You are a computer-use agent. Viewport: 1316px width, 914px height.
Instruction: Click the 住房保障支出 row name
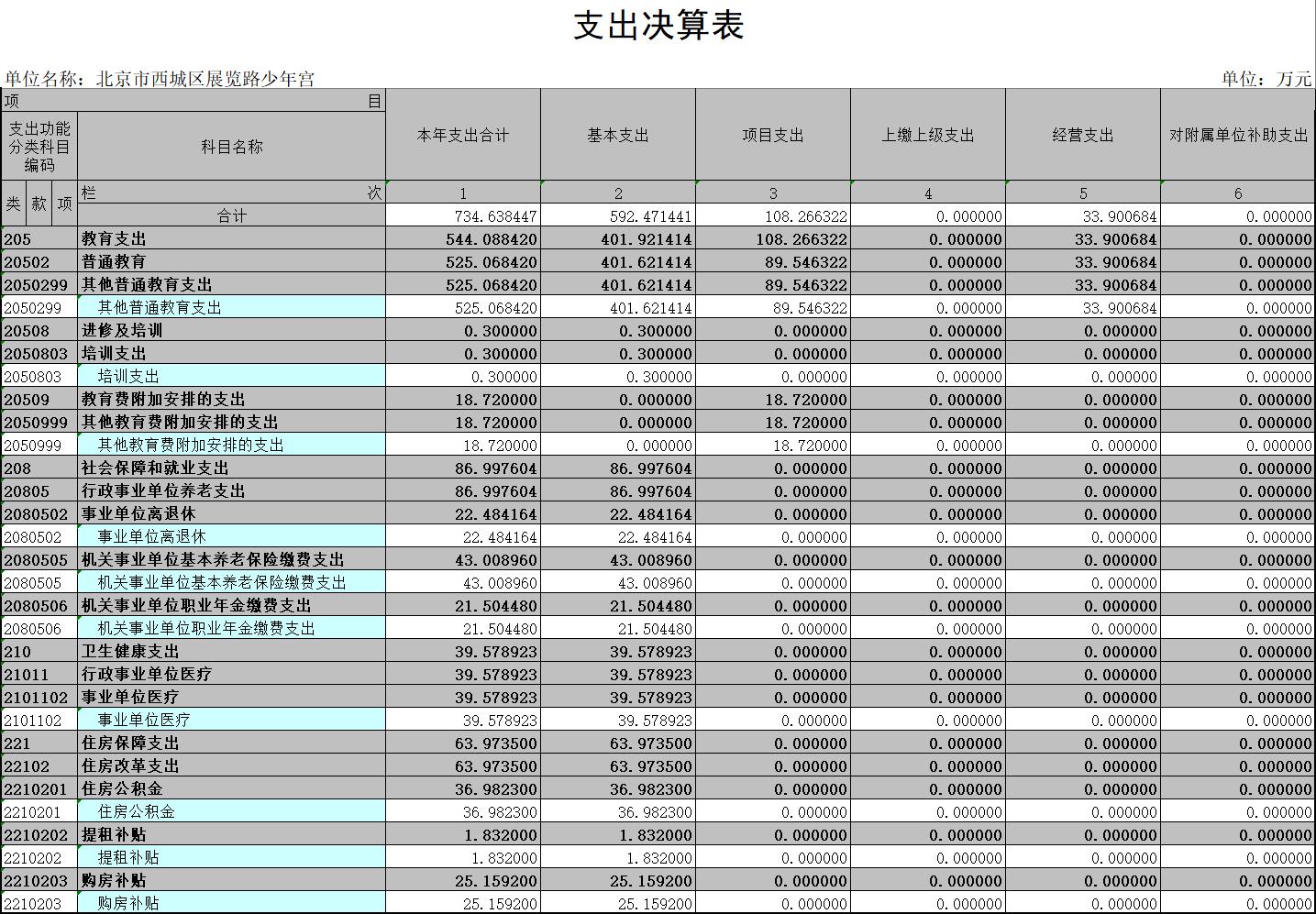[x=232, y=743]
